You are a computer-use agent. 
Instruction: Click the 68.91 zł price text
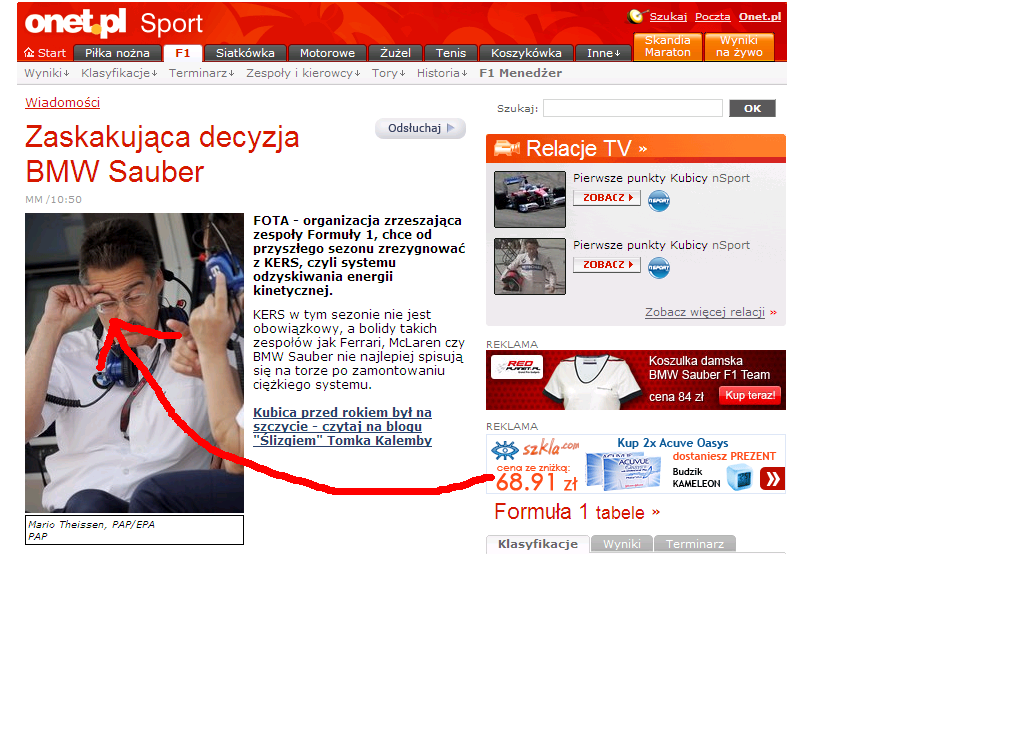[536, 482]
